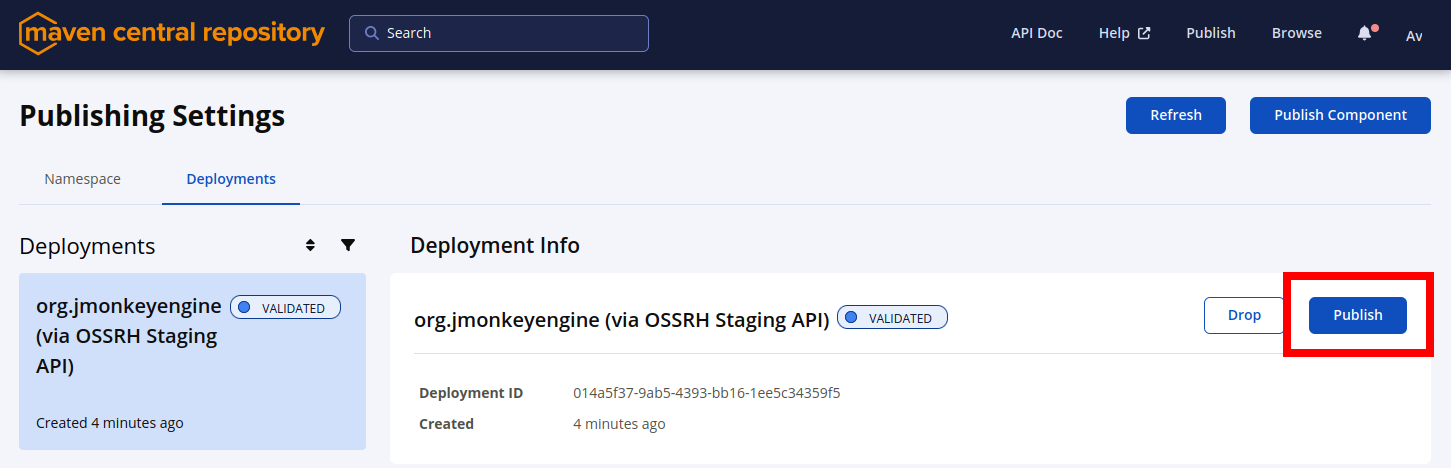1451x468 pixels.
Task: Open the deployments filter funnel icon
Action: click(348, 245)
